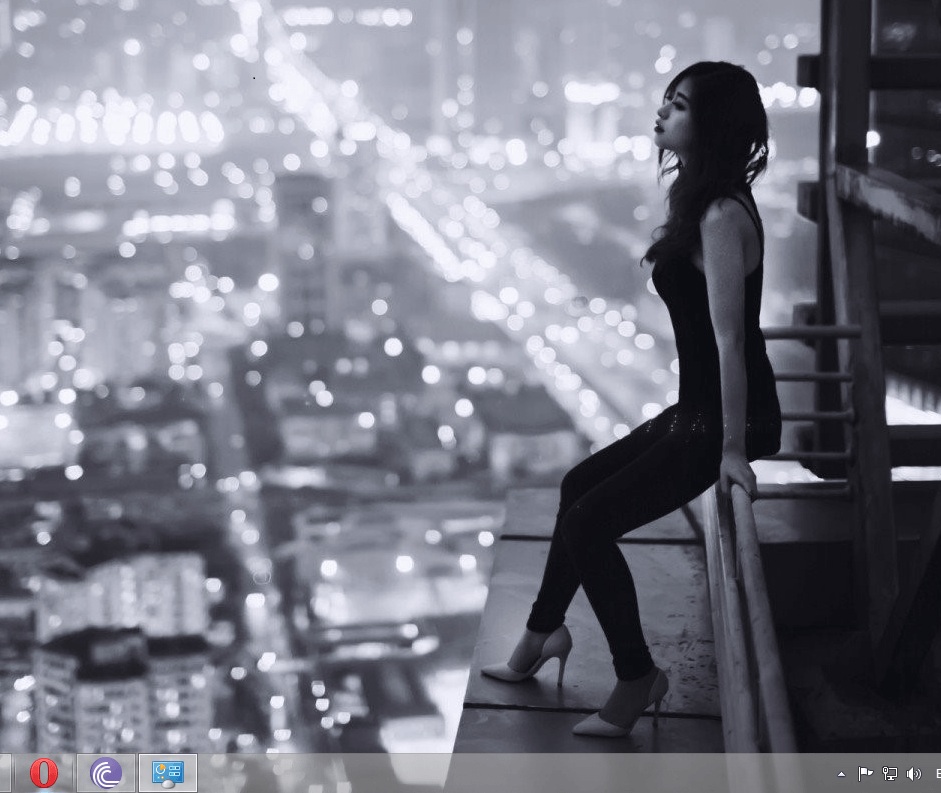Viewport: 941px width, 793px height.
Task: Click the network connection tray icon
Action: pos(889,774)
